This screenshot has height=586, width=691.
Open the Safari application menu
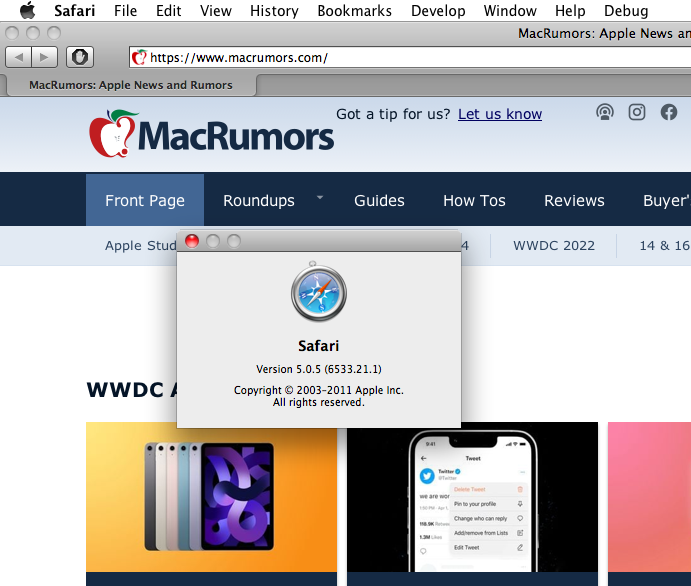point(74,11)
